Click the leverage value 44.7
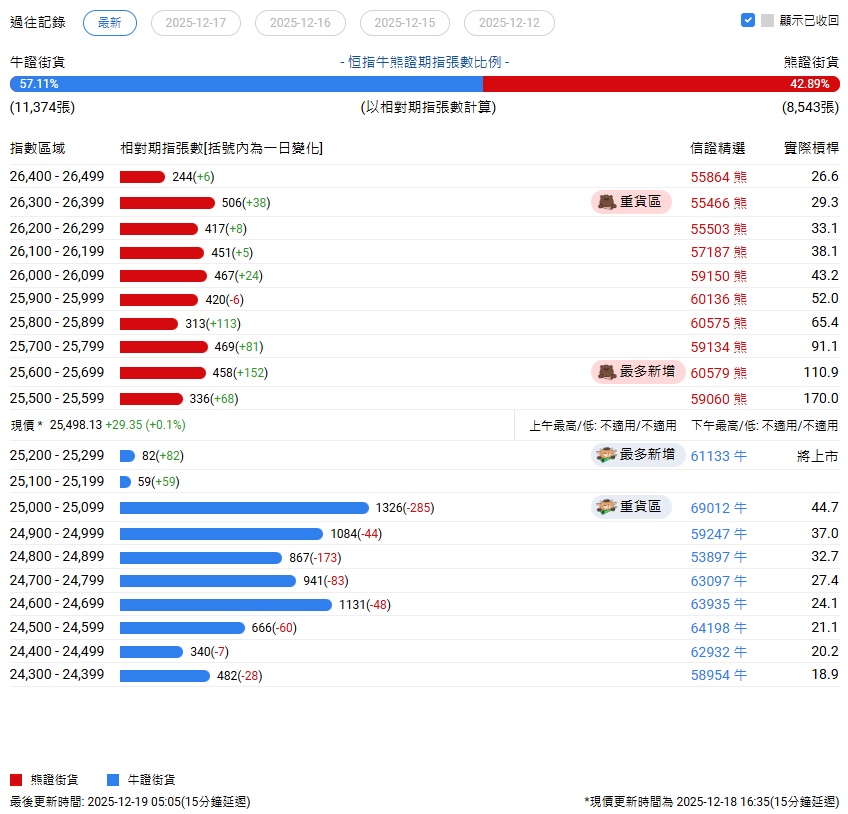Image resolution: width=848 pixels, height=814 pixels. click(x=825, y=507)
